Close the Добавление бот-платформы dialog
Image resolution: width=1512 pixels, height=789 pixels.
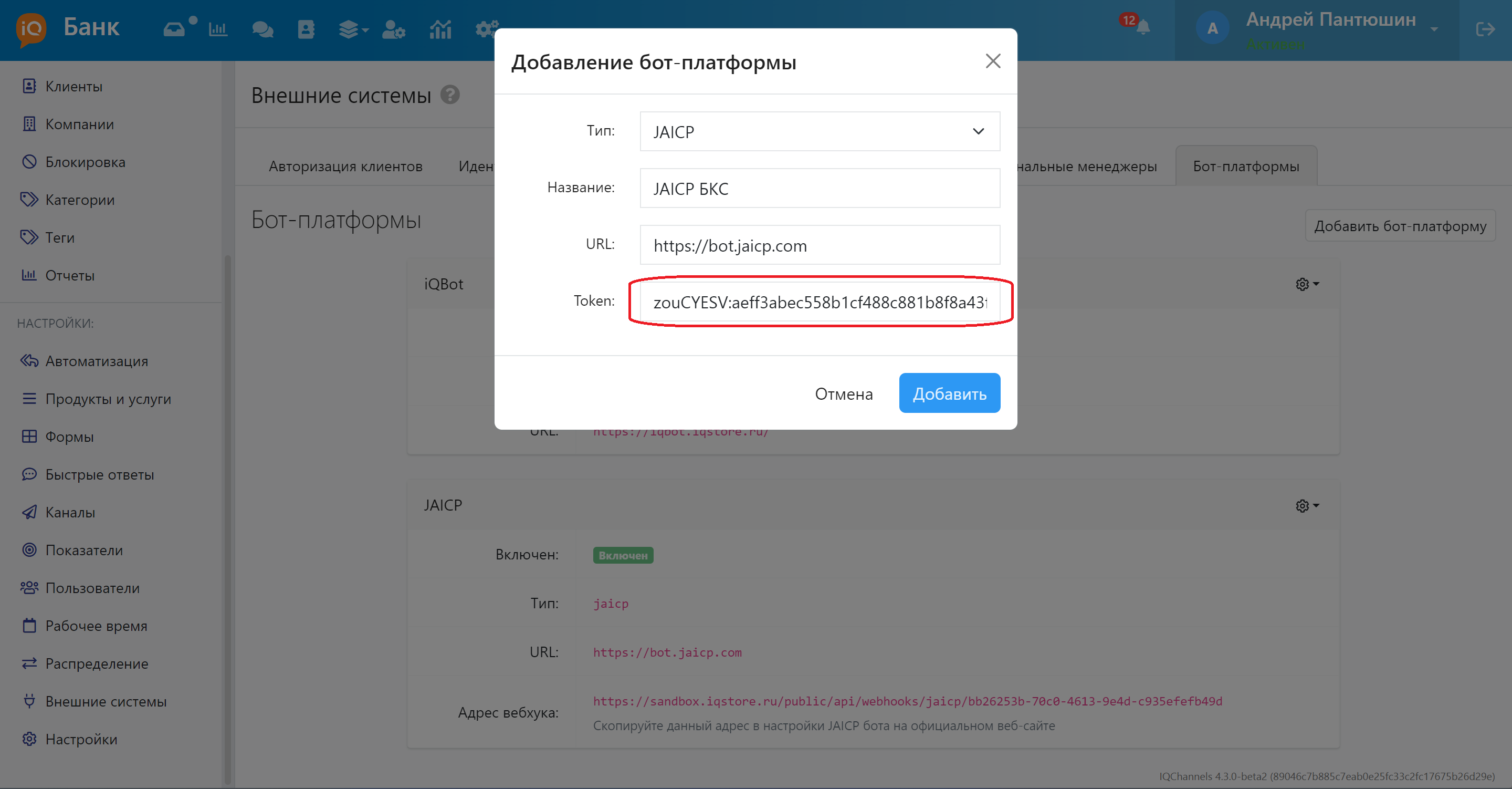pos(993,61)
